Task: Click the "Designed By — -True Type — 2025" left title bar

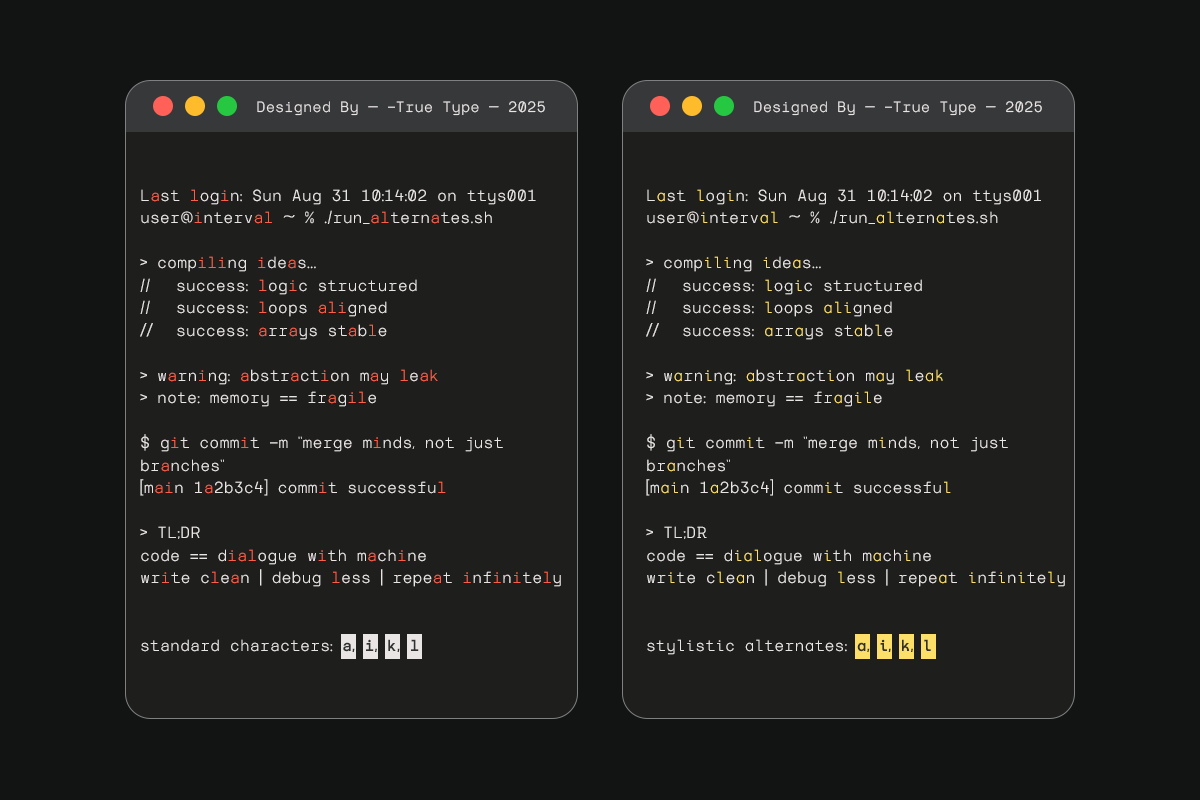Action: pyautogui.click(x=401, y=107)
